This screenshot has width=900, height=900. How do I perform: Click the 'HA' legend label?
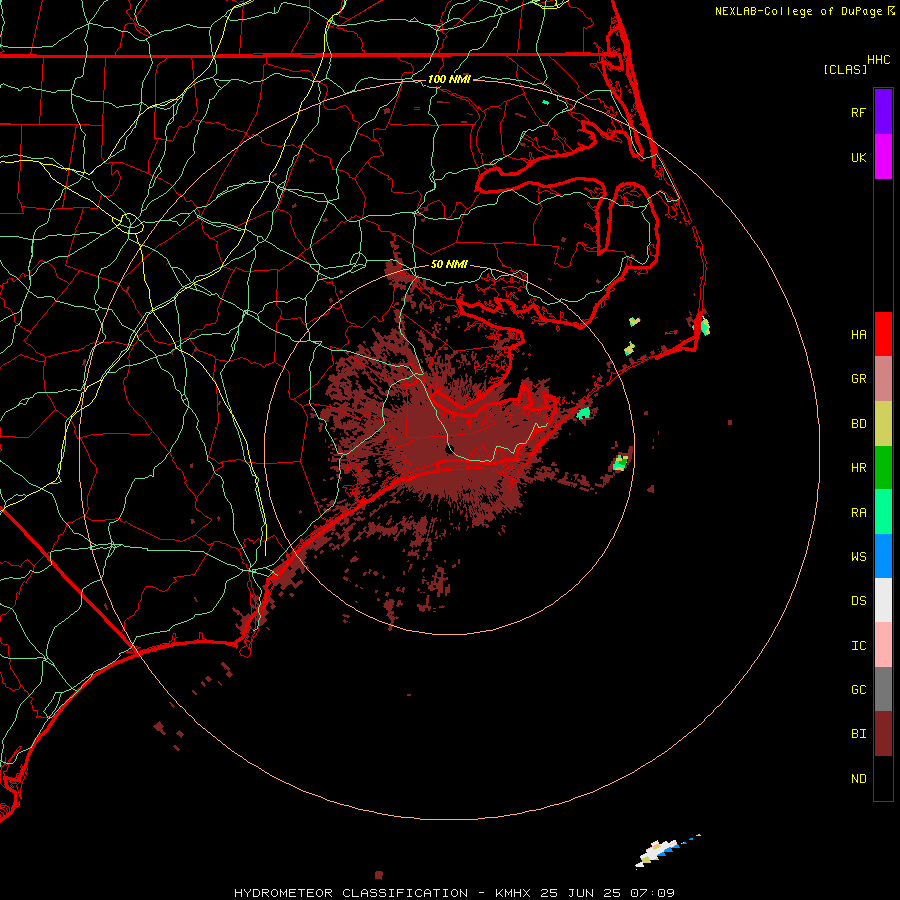(x=858, y=334)
